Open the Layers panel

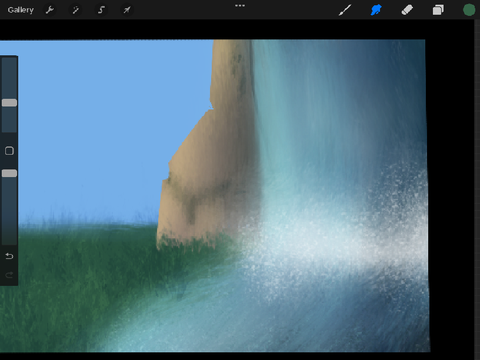click(x=438, y=10)
